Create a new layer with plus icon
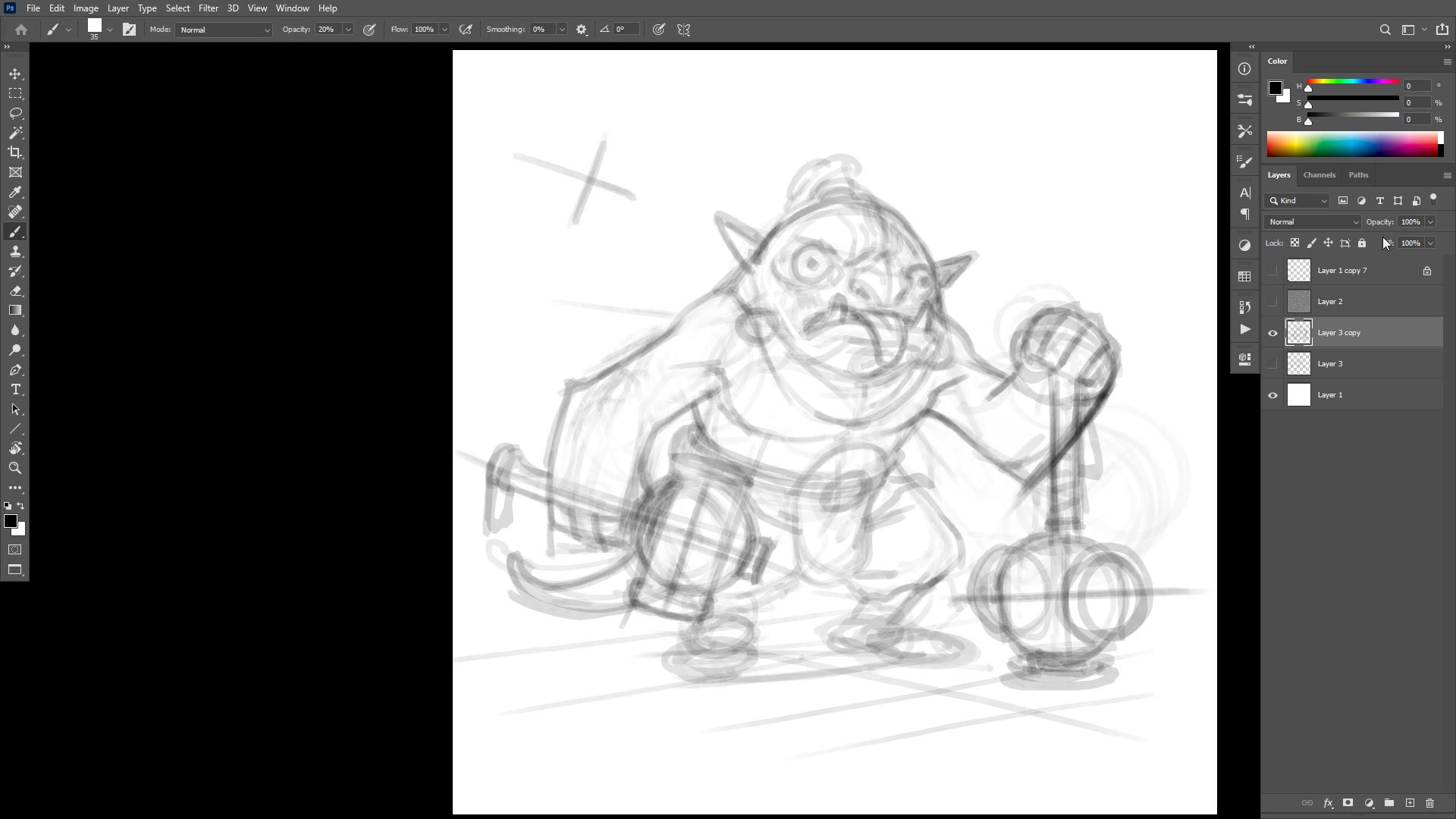The height and width of the screenshot is (819, 1456). [1410, 802]
